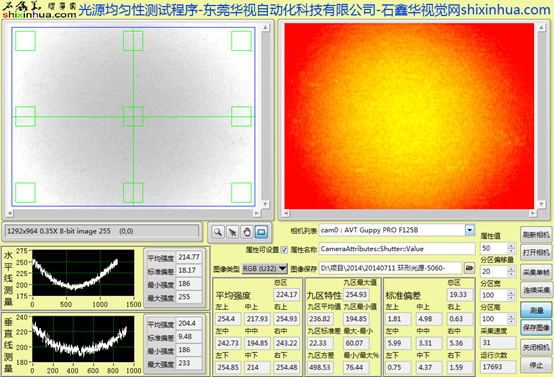Click the 采集单帧 button
Screen dimensions: 554x377
coord(536,272)
